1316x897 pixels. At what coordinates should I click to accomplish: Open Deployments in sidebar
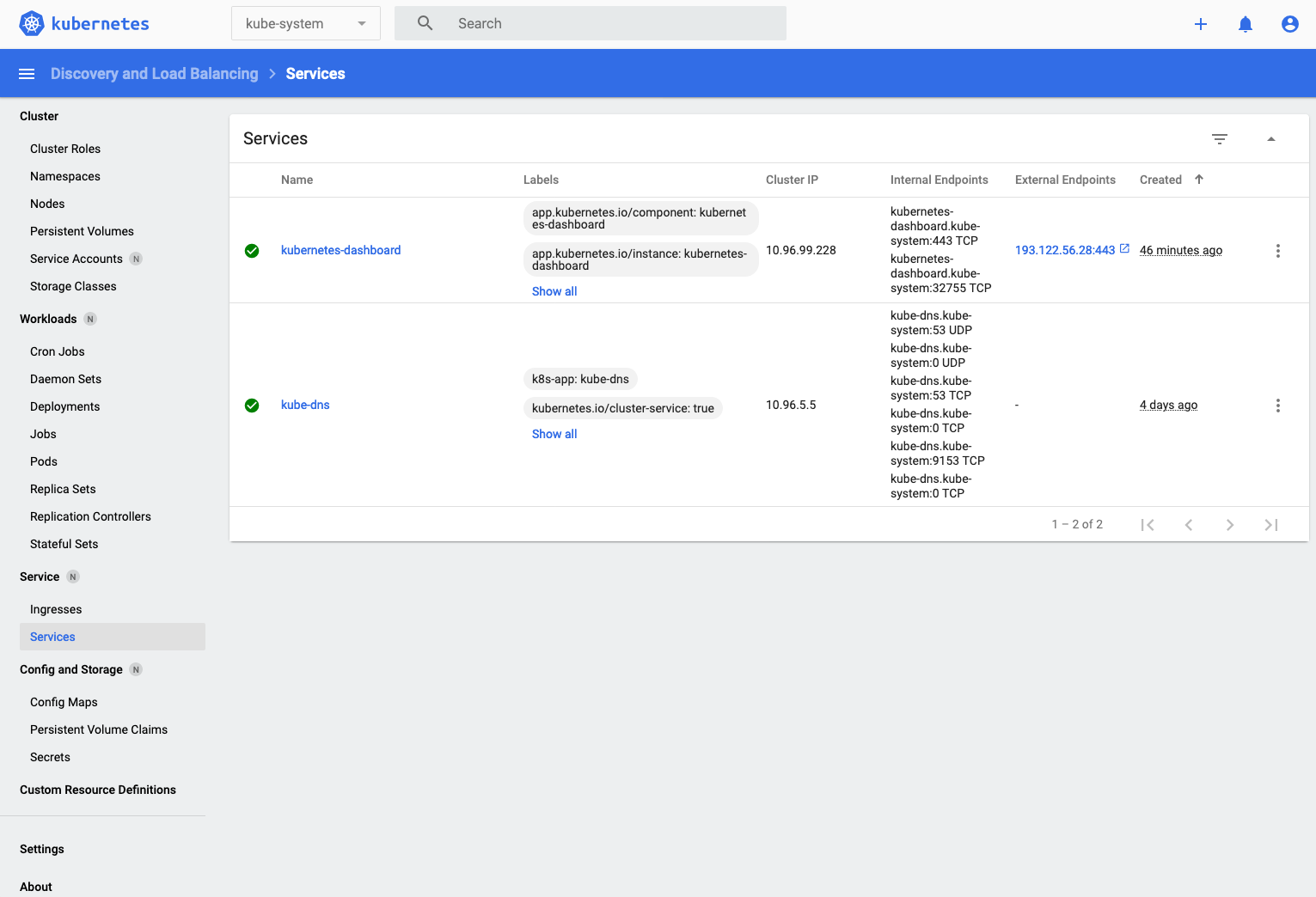coord(65,406)
